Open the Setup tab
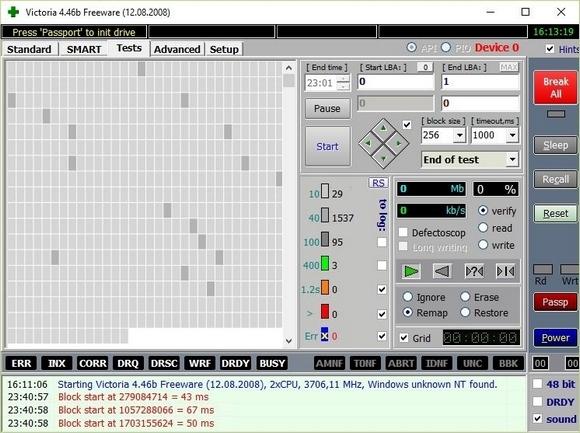Screen dimensions: 580x433 pyautogui.click(x=224, y=49)
